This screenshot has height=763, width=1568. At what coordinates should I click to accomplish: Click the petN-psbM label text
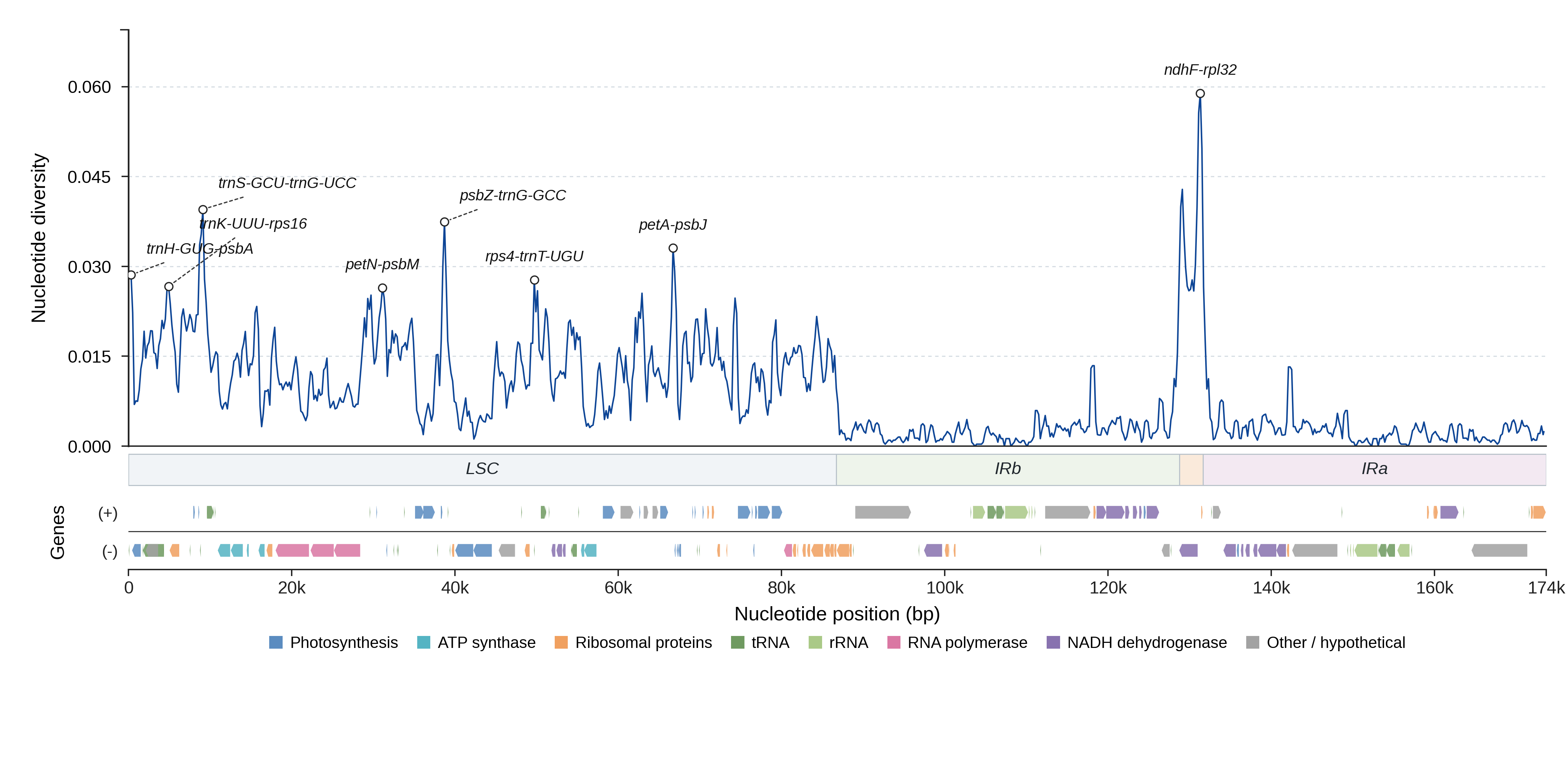tap(382, 264)
